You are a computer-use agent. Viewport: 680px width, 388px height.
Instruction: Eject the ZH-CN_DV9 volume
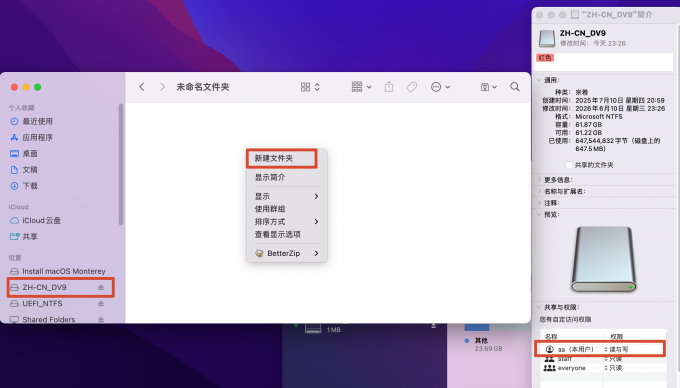101,287
